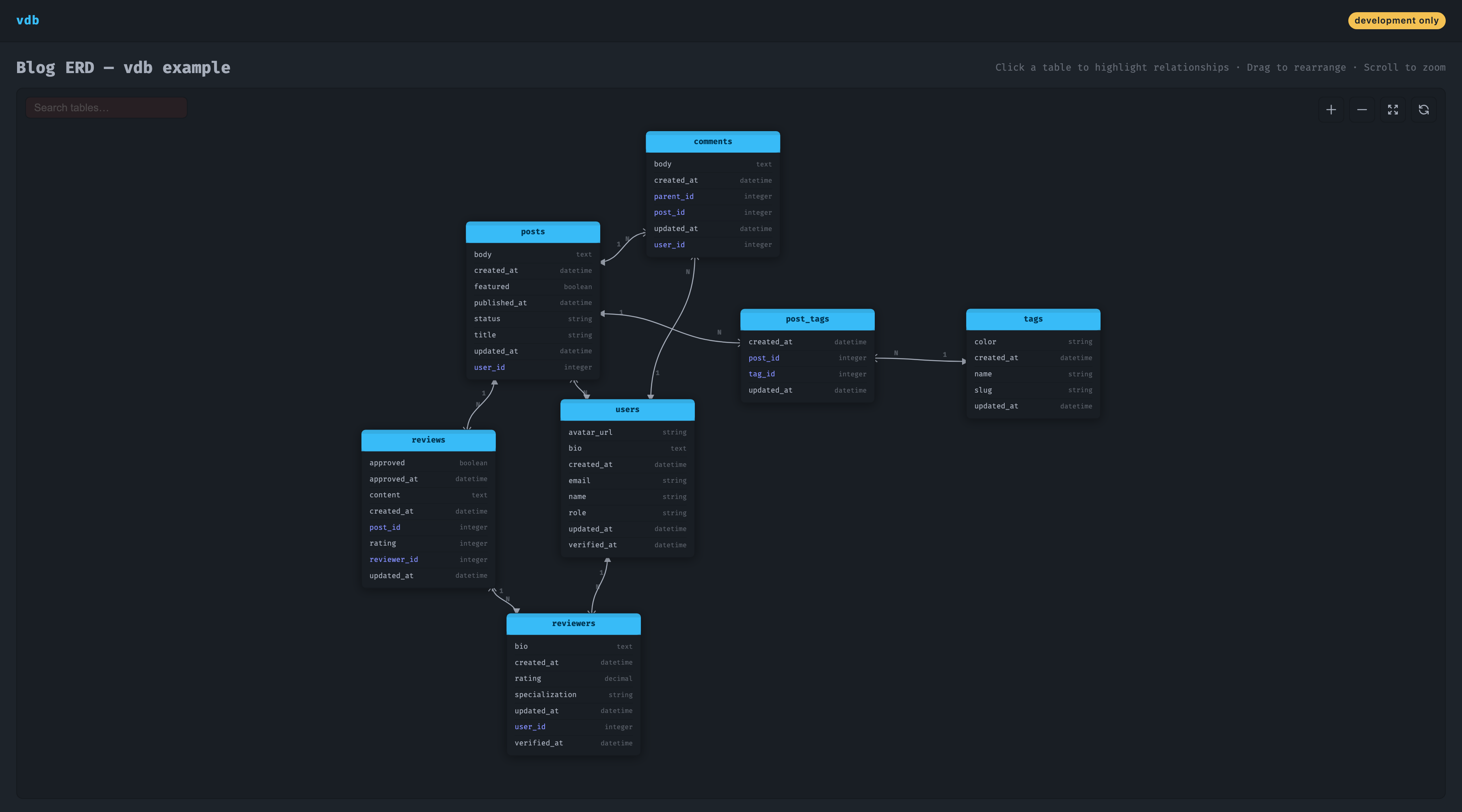
Task: Click the reviews table header
Action: (428, 440)
